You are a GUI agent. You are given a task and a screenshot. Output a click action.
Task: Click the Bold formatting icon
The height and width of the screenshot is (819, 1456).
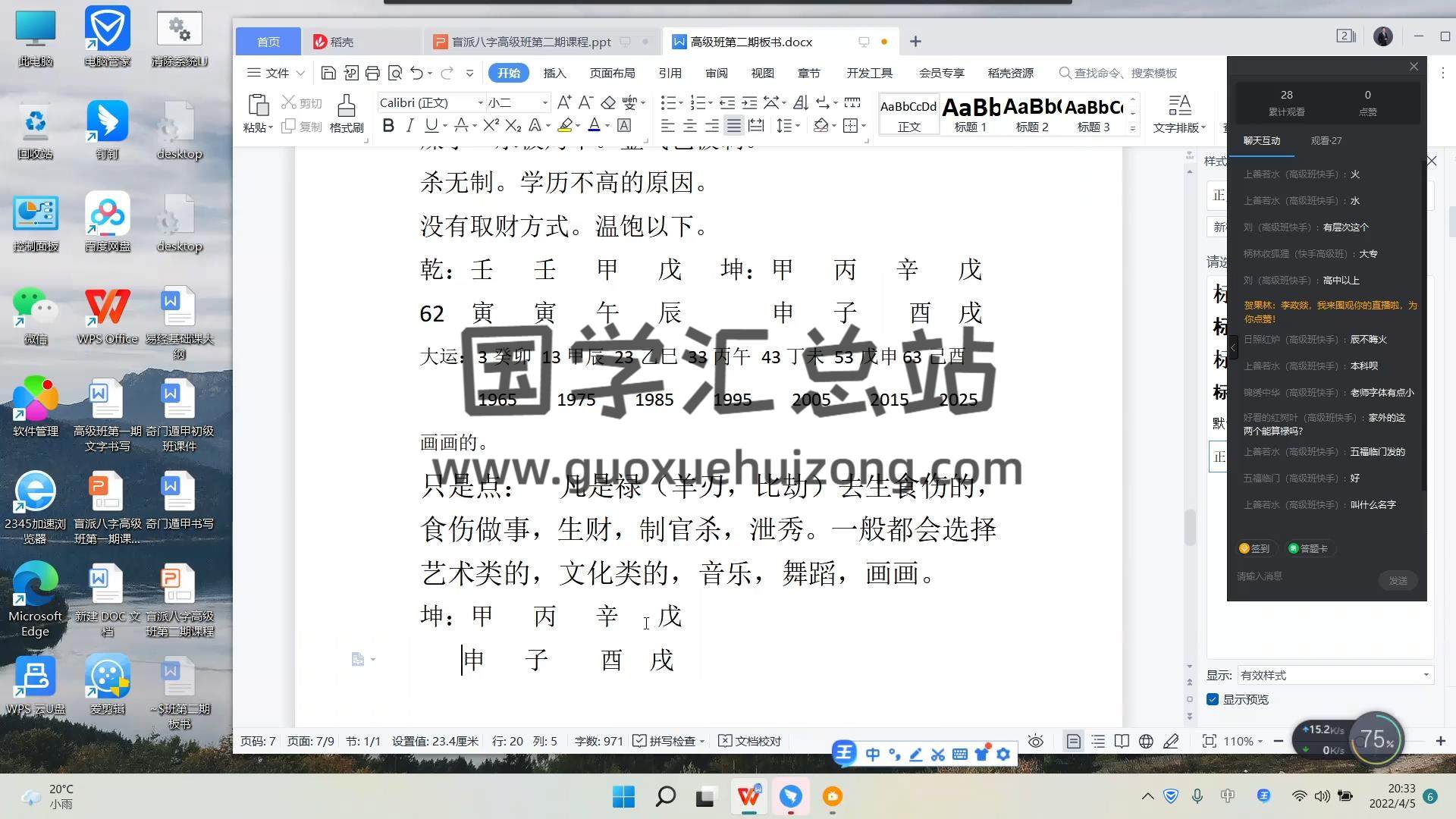pyautogui.click(x=388, y=126)
